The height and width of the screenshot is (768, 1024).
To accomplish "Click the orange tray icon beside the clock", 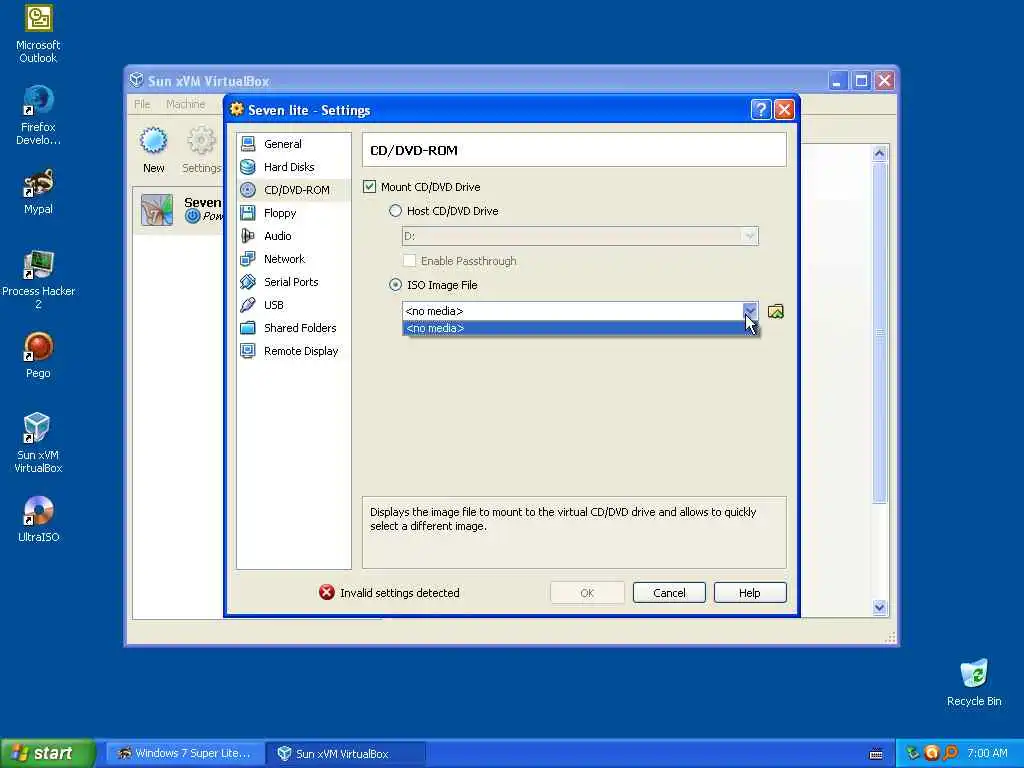I will coord(932,753).
